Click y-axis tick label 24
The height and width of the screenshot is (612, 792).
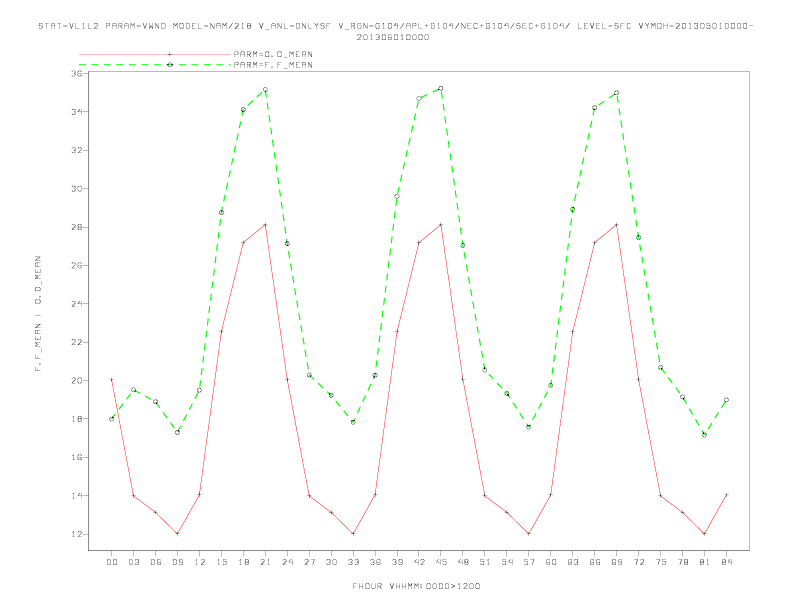(x=77, y=304)
